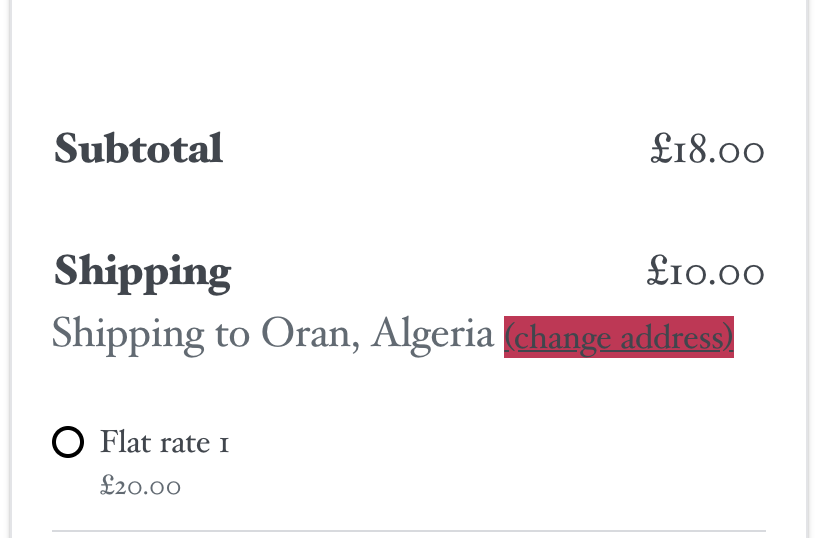Open the change address link
The width and height of the screenshot is (820, 538).
[x=619, y=337]
